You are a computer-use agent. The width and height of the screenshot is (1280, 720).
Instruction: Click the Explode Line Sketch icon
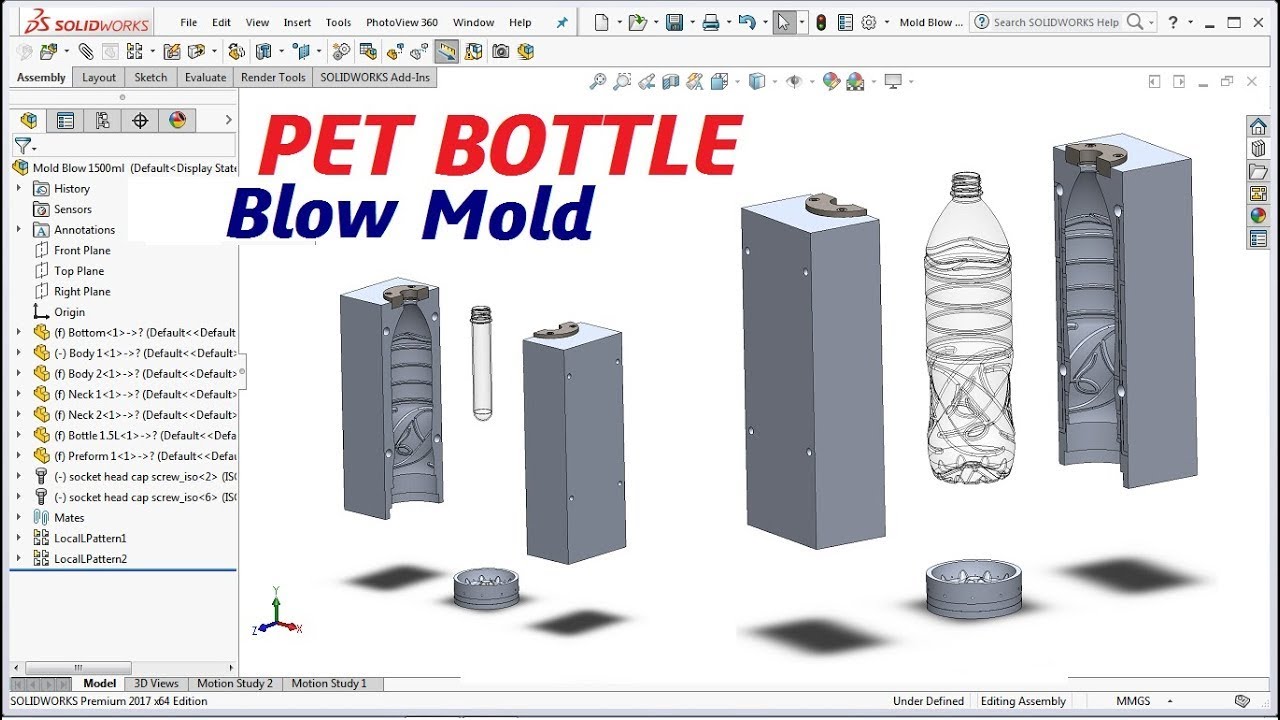[419, 51]
